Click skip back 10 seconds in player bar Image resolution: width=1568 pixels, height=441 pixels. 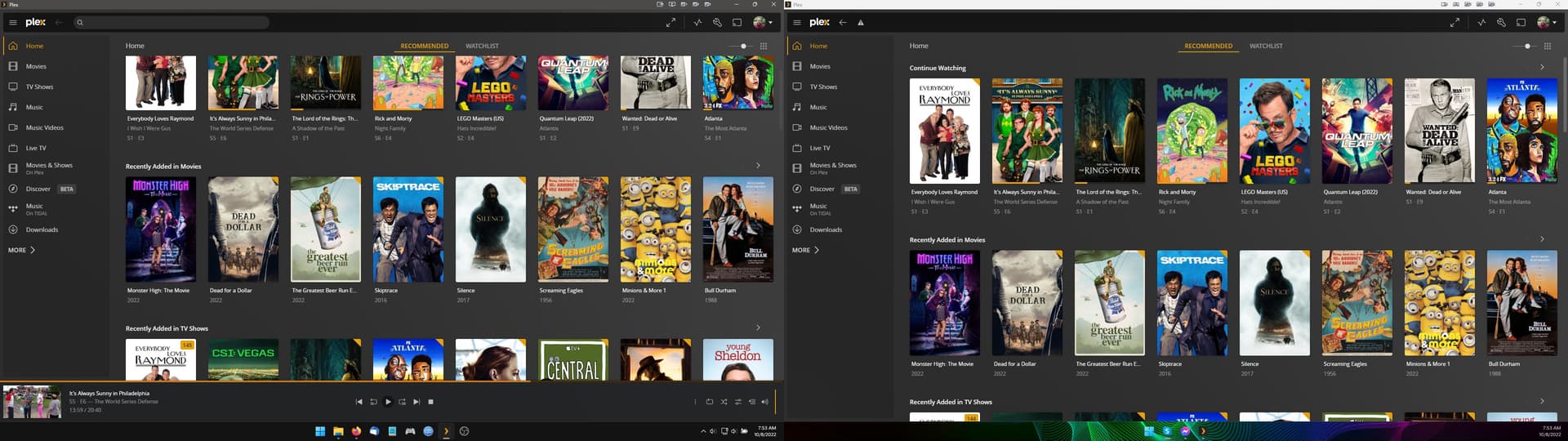[373, 402]
